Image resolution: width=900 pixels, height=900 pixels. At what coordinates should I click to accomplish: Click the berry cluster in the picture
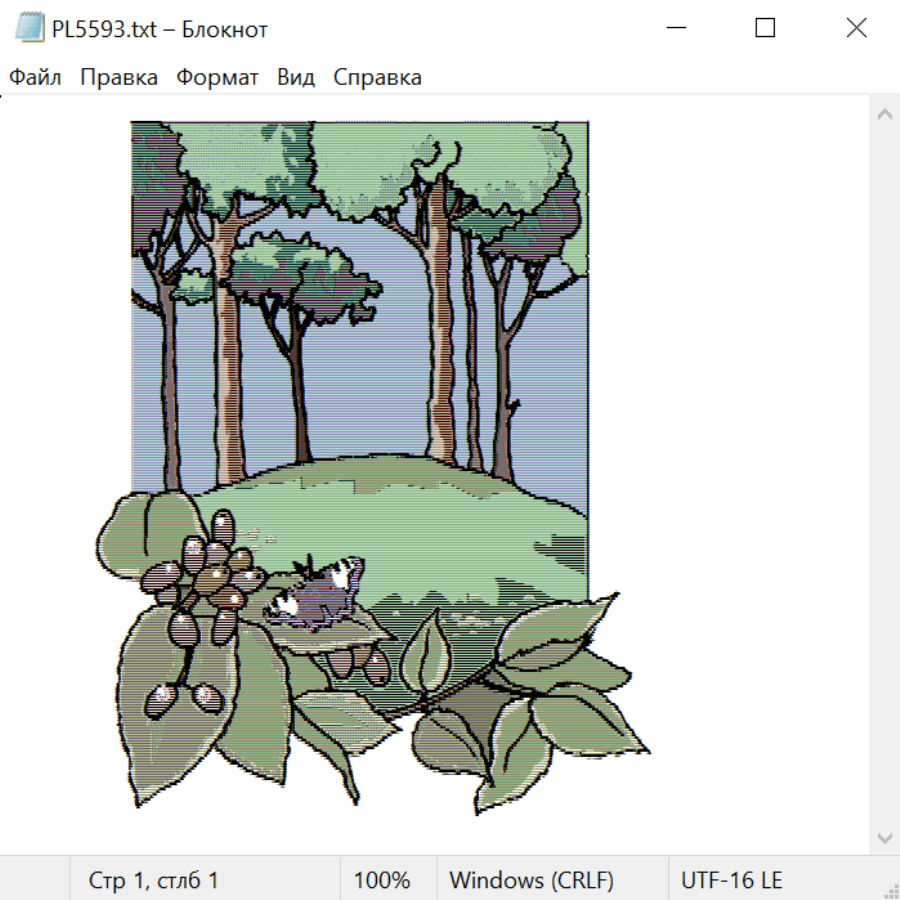tap(205, 575)
